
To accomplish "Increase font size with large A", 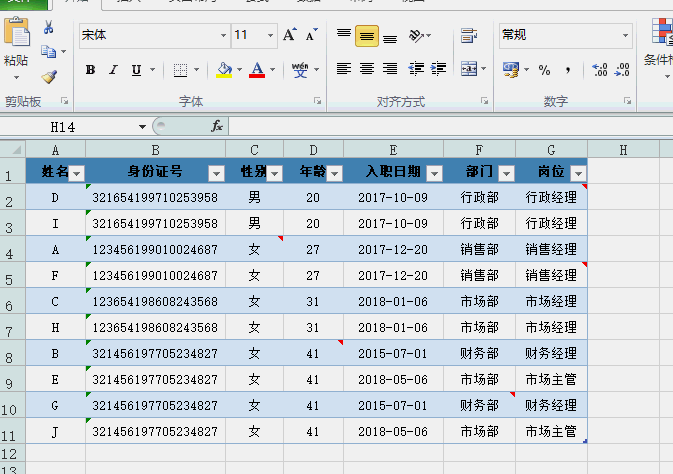I will coord(290,34).
